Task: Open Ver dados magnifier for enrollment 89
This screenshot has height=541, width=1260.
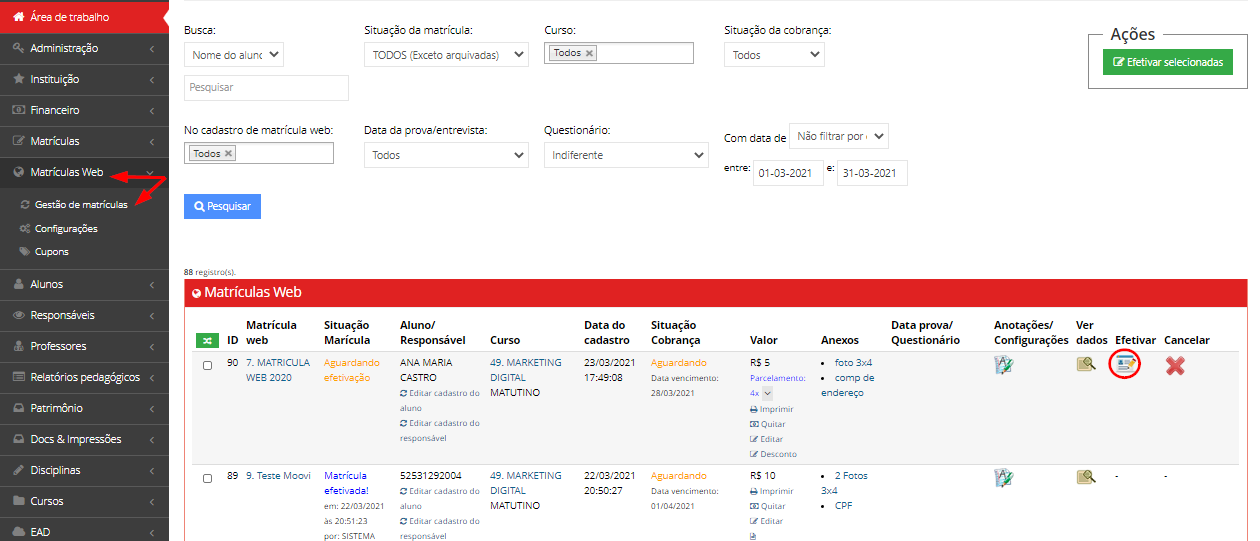Action: click(1086, 477)
